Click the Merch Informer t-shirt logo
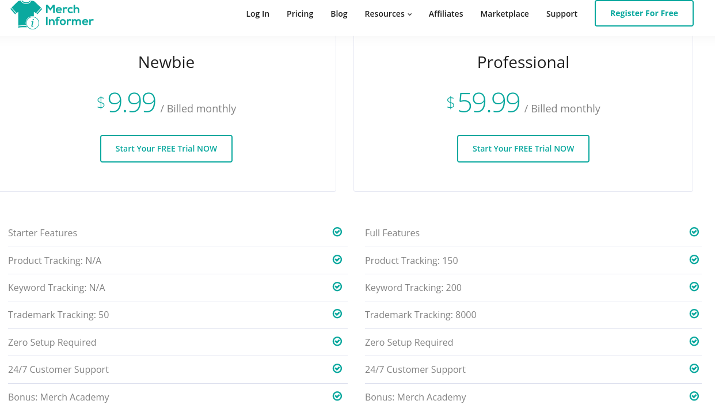715x408 pixels. (26, 15)
